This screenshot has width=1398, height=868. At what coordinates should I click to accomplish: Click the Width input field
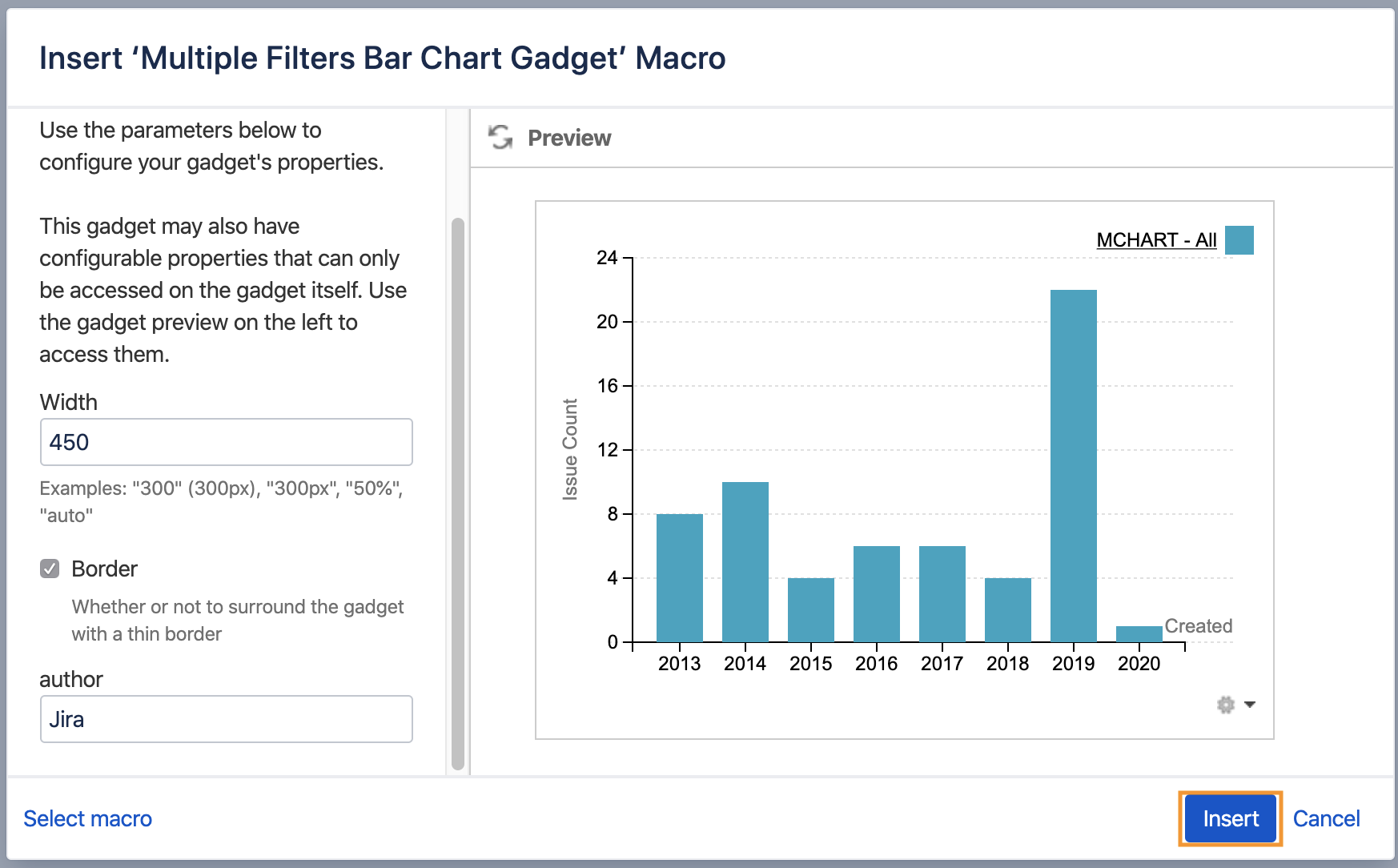[x=226, y=442]
